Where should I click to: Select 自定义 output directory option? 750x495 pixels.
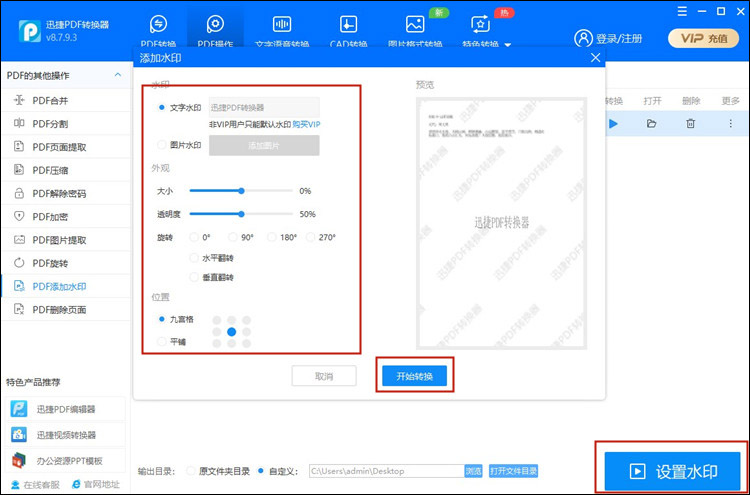pyautogui.click(x=261, y=471)
